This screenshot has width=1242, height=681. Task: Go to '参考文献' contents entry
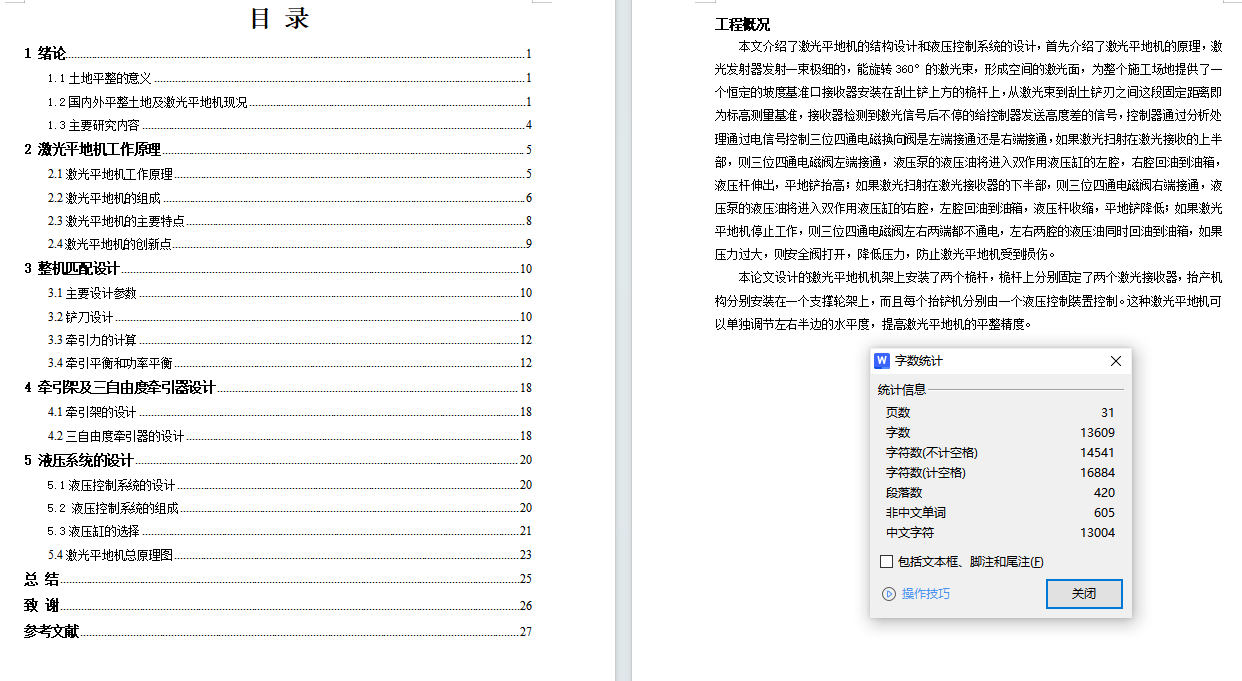tap(51, 631)
